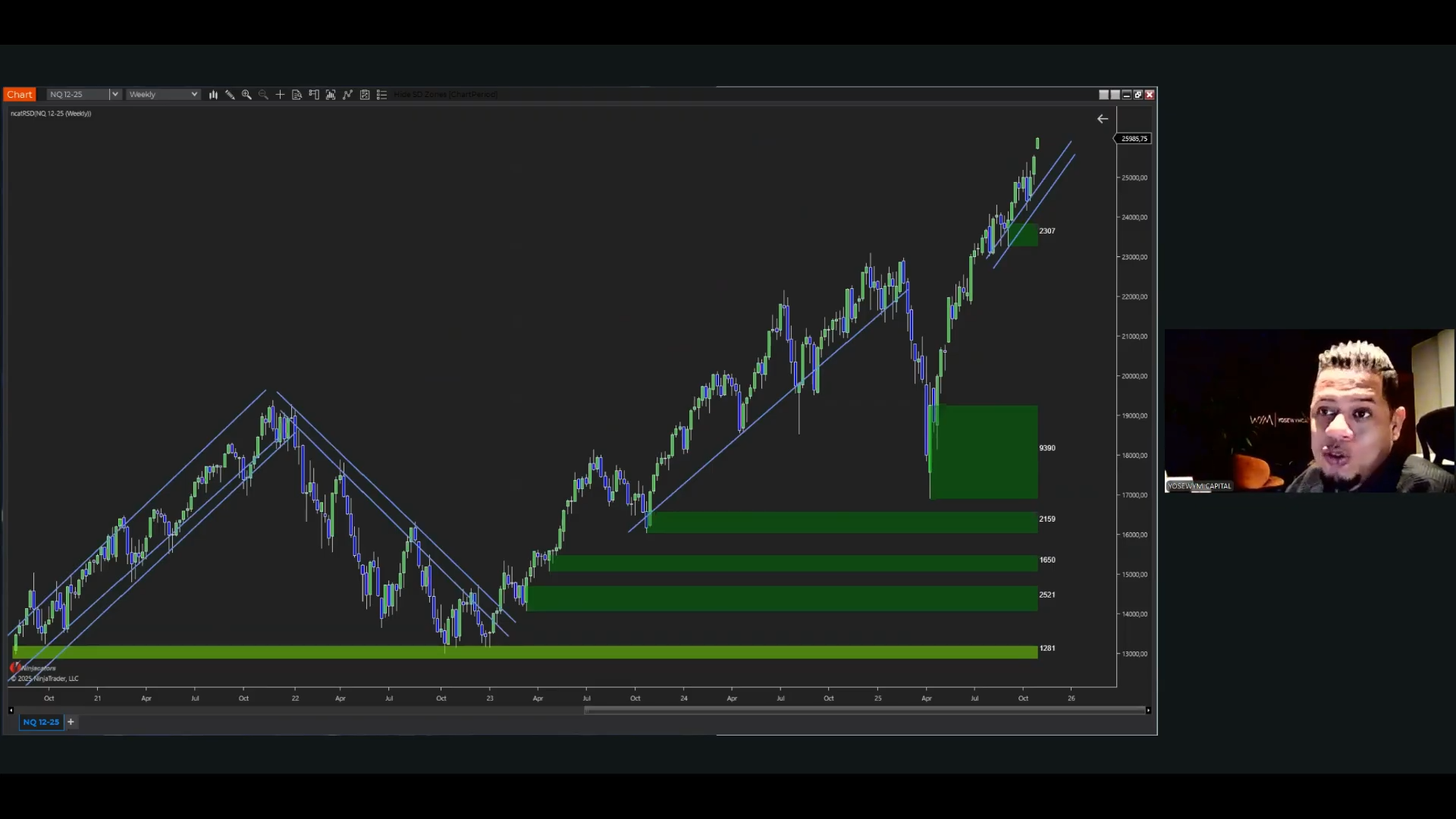Click the horizontal scrollbar thumb below chart
This screenshot has height=819, width=1456.
point(864,711)
